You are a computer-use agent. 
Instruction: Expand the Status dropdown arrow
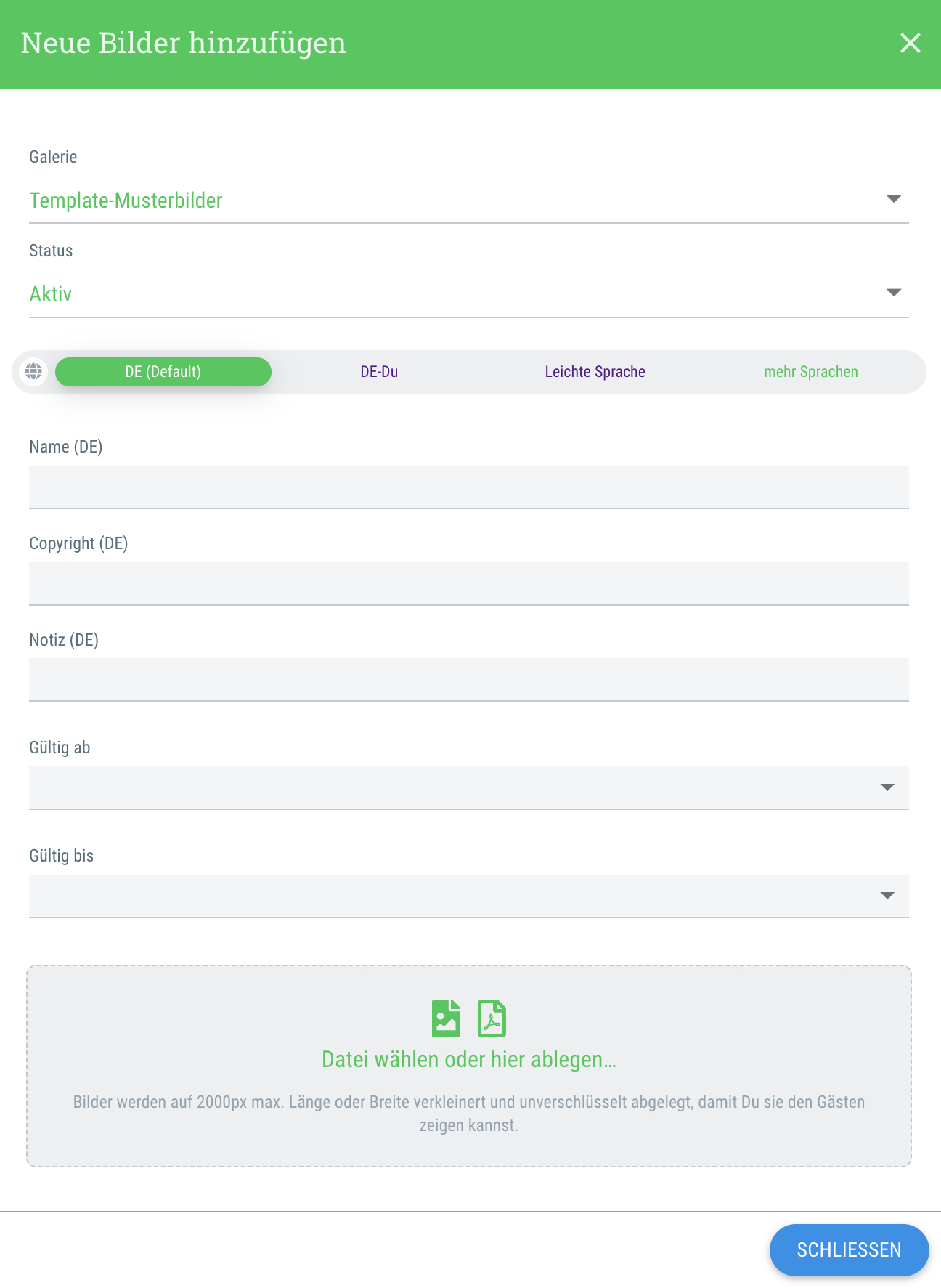[894, 292]
